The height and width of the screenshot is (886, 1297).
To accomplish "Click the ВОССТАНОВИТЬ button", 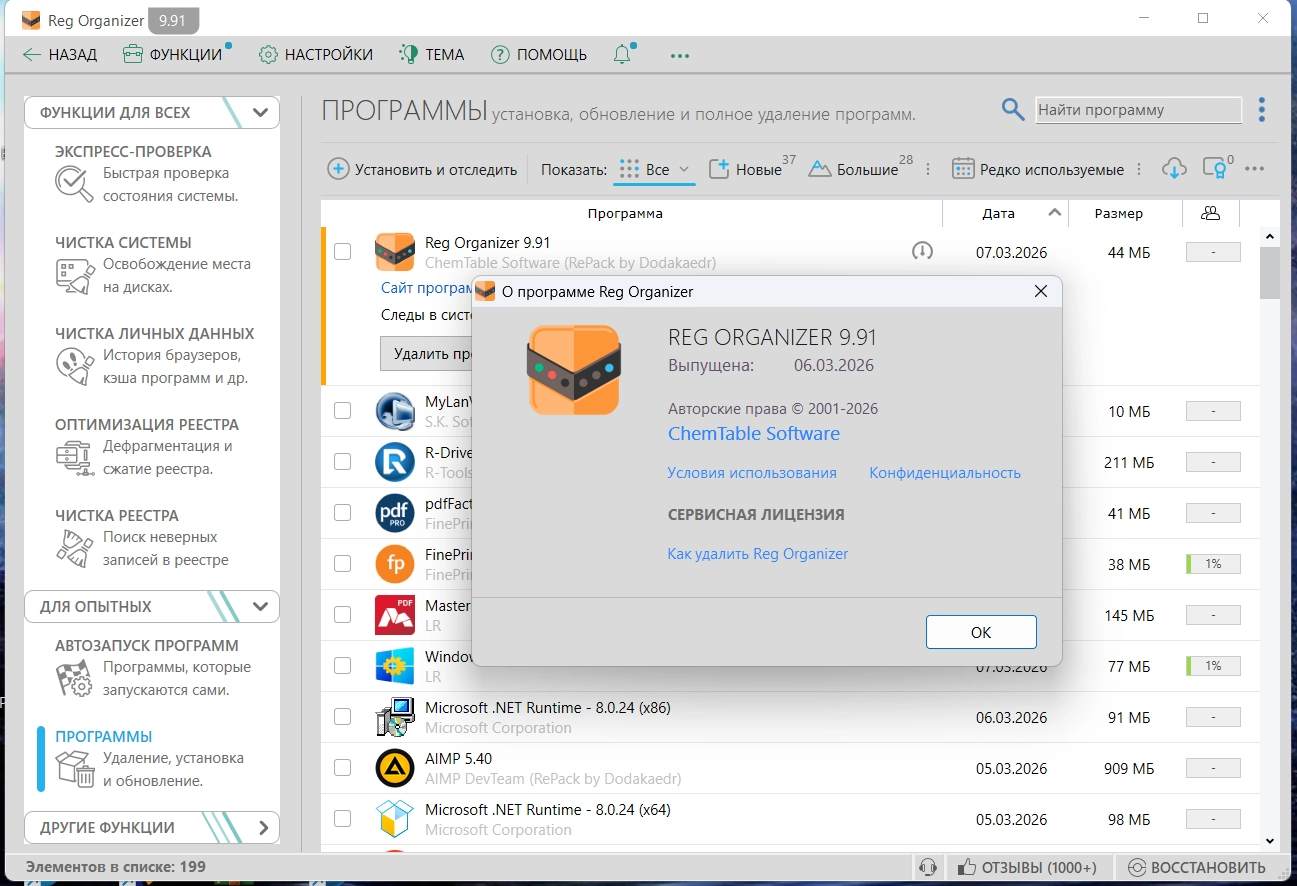I will (x=1197, y=867).
